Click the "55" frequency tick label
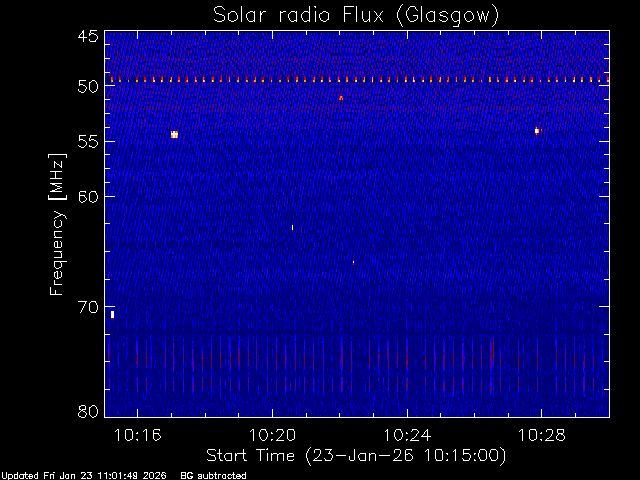 point(88,142)
